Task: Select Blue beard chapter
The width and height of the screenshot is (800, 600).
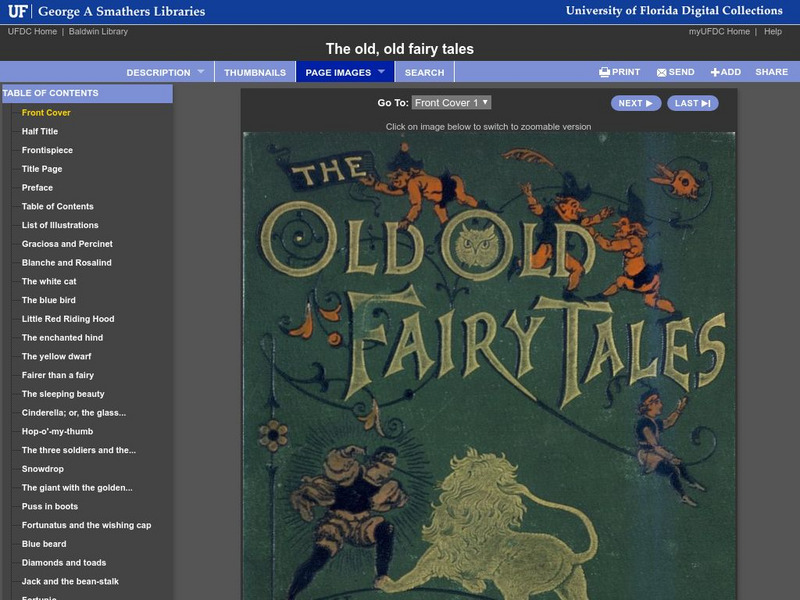Action: pyautogui.click(x=44, y=544)
